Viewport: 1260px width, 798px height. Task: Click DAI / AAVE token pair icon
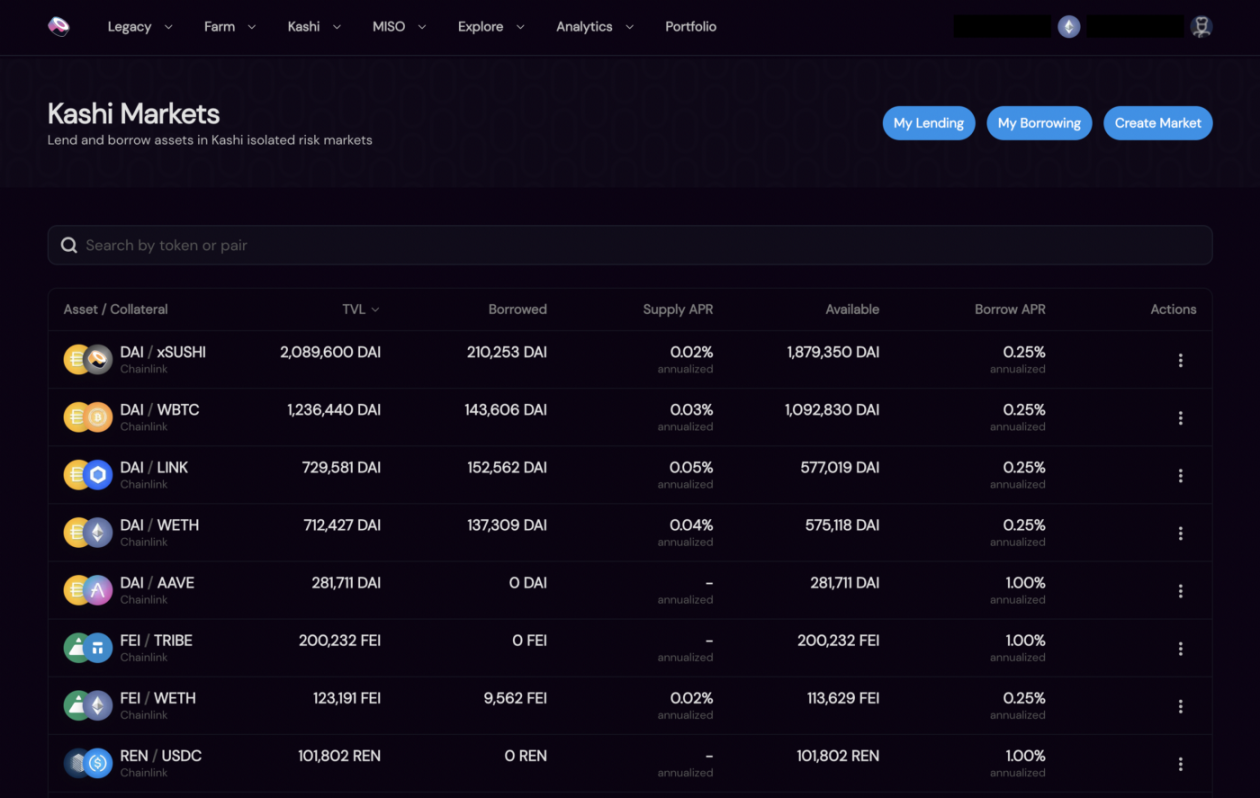click(88, 591)
